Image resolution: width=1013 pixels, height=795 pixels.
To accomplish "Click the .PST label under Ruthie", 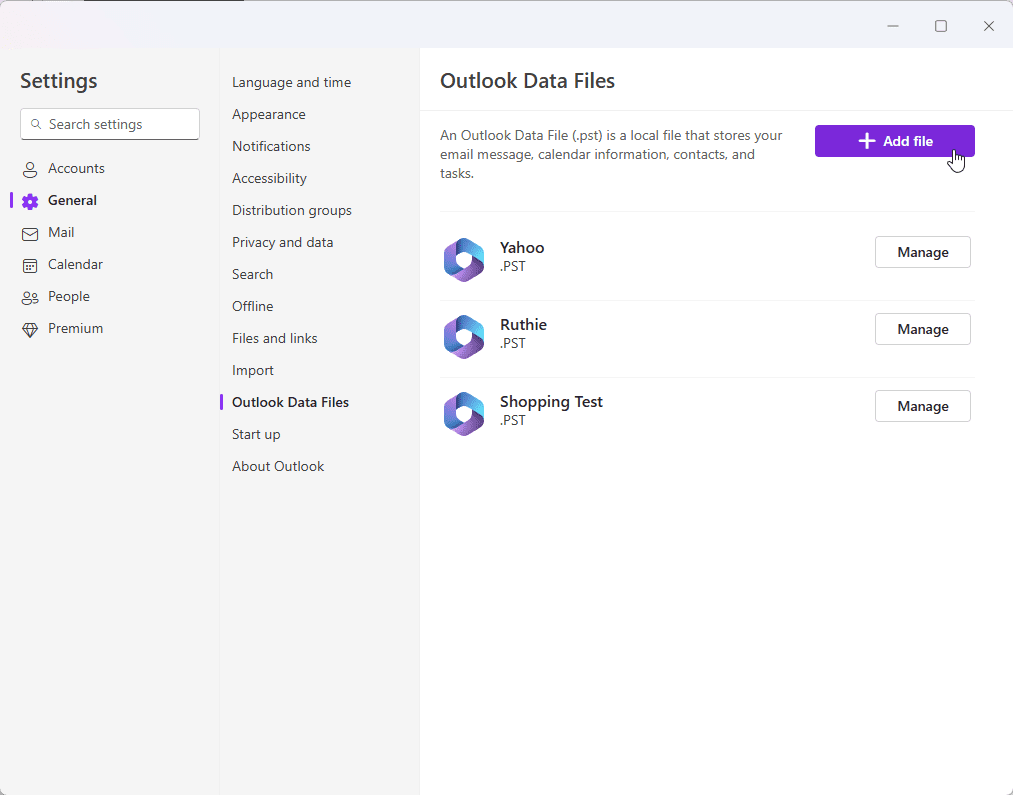I will [x=513, y=343].
